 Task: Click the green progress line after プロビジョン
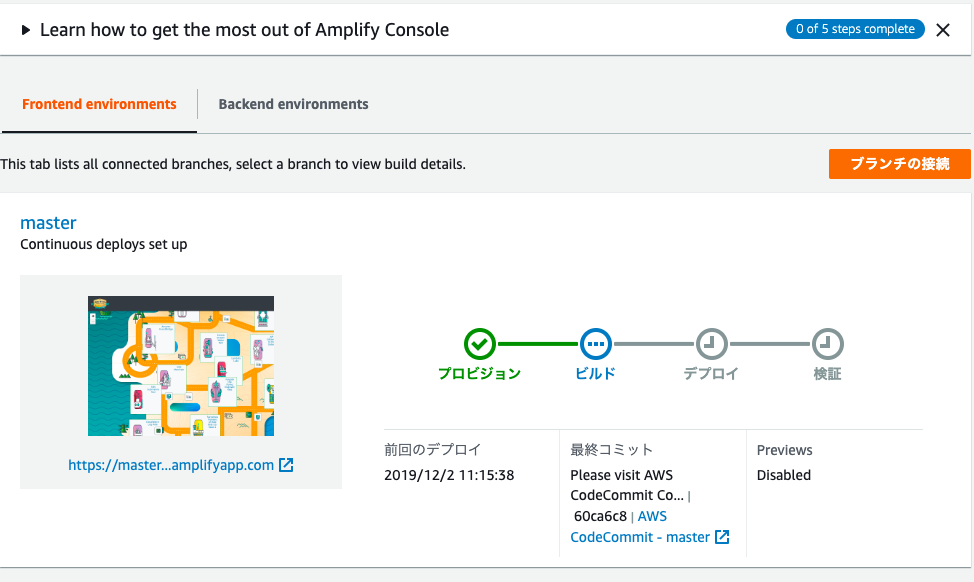pos(538,344)
